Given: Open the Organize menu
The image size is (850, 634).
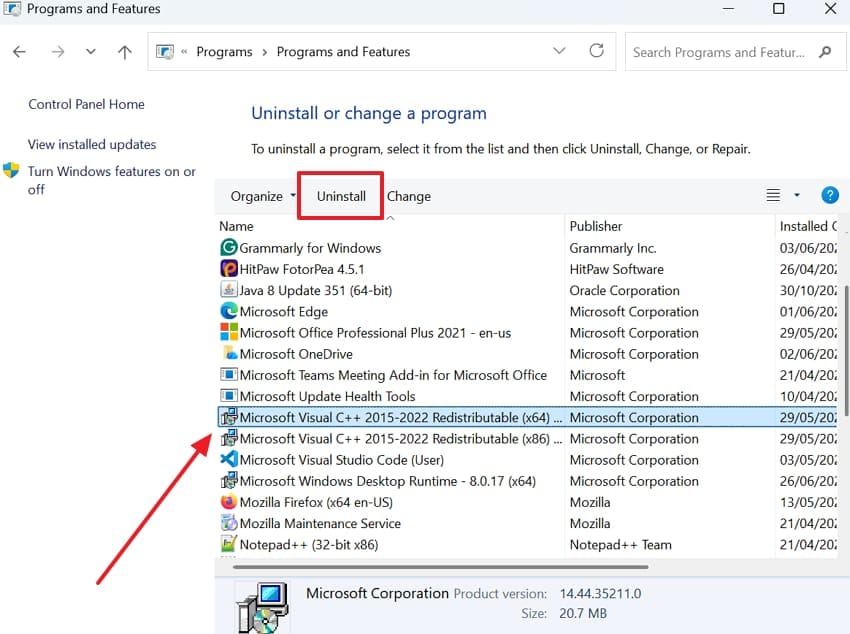Looking at the screenshot, I should pos(263,196).
